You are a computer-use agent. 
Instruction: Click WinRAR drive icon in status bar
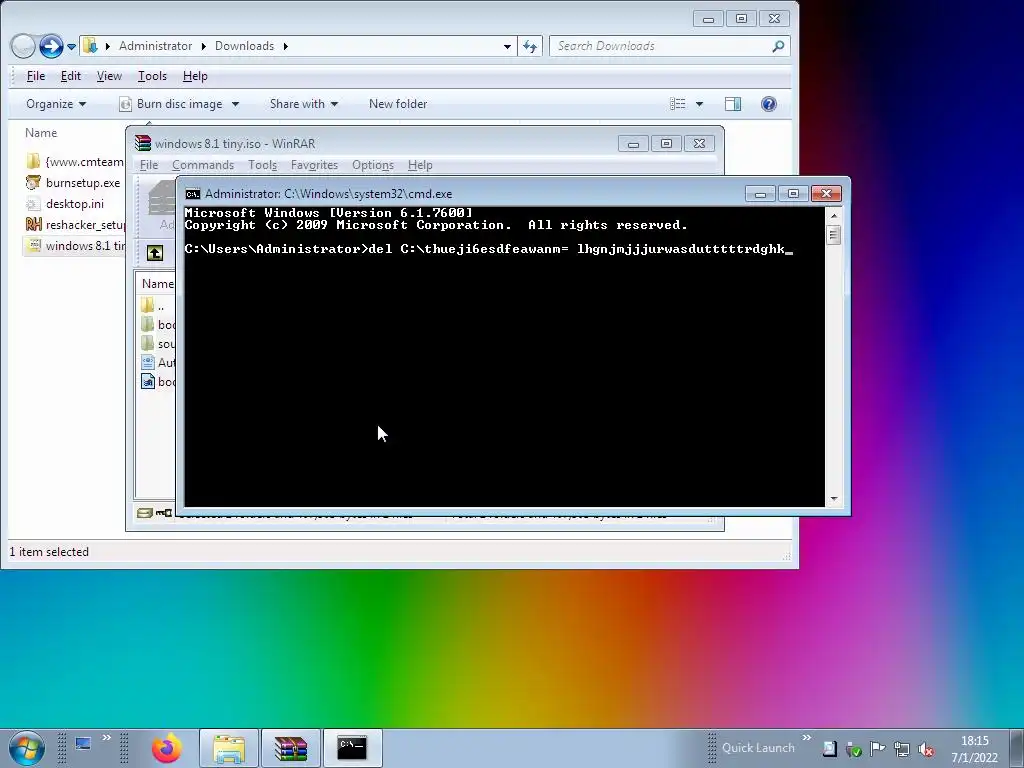point(145,513)
